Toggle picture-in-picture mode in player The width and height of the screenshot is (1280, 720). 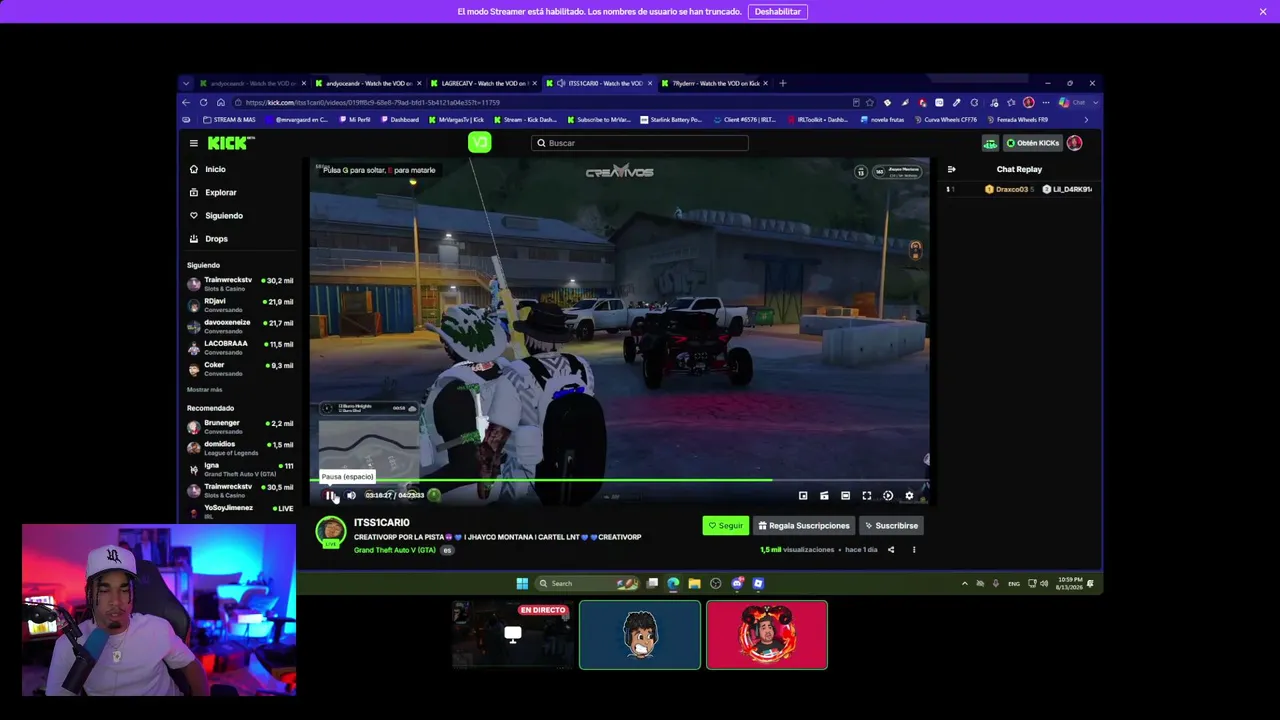pyautogui.click(x=803, y=495)
